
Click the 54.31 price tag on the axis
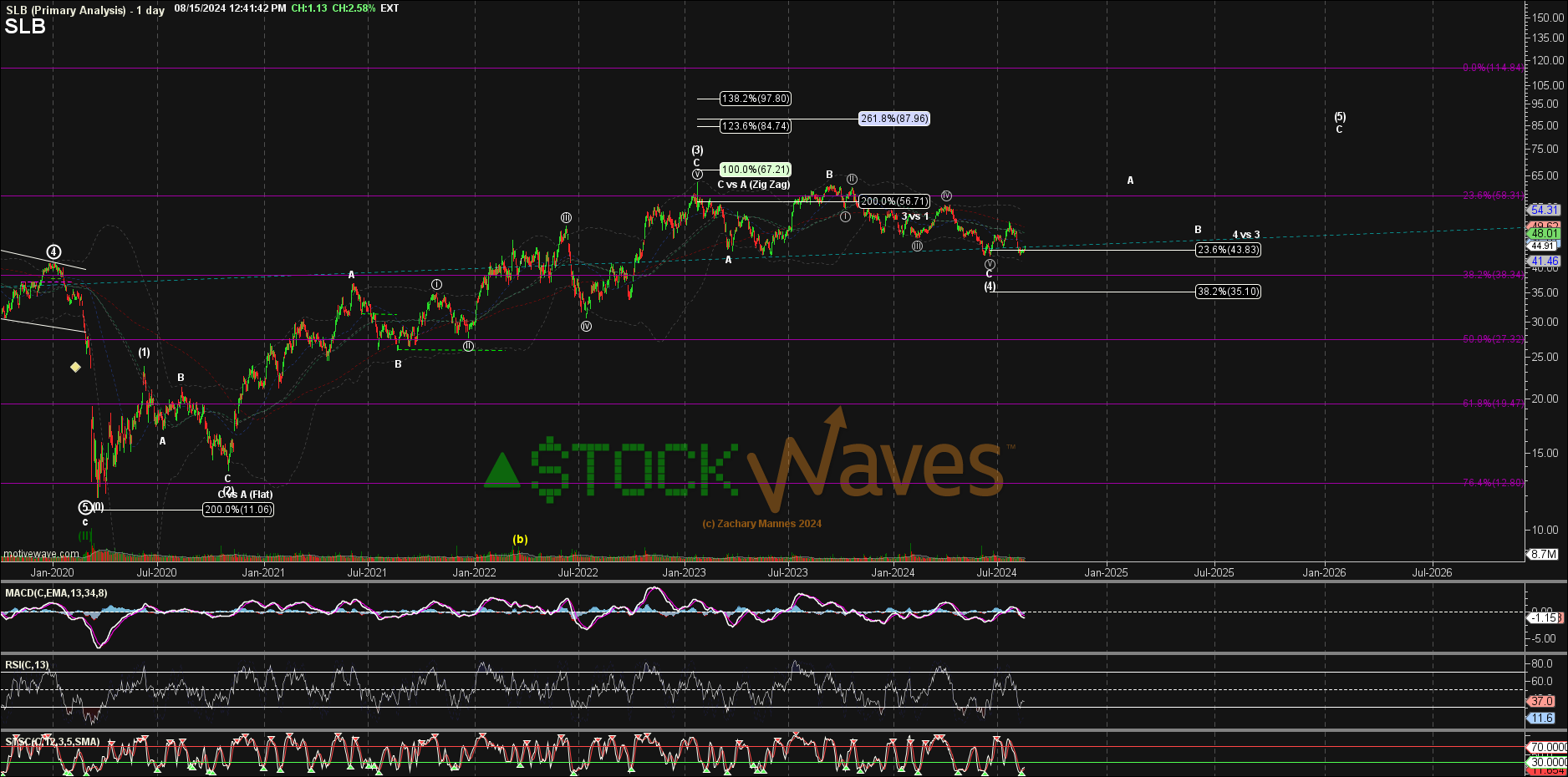(x=1544, y=210)
